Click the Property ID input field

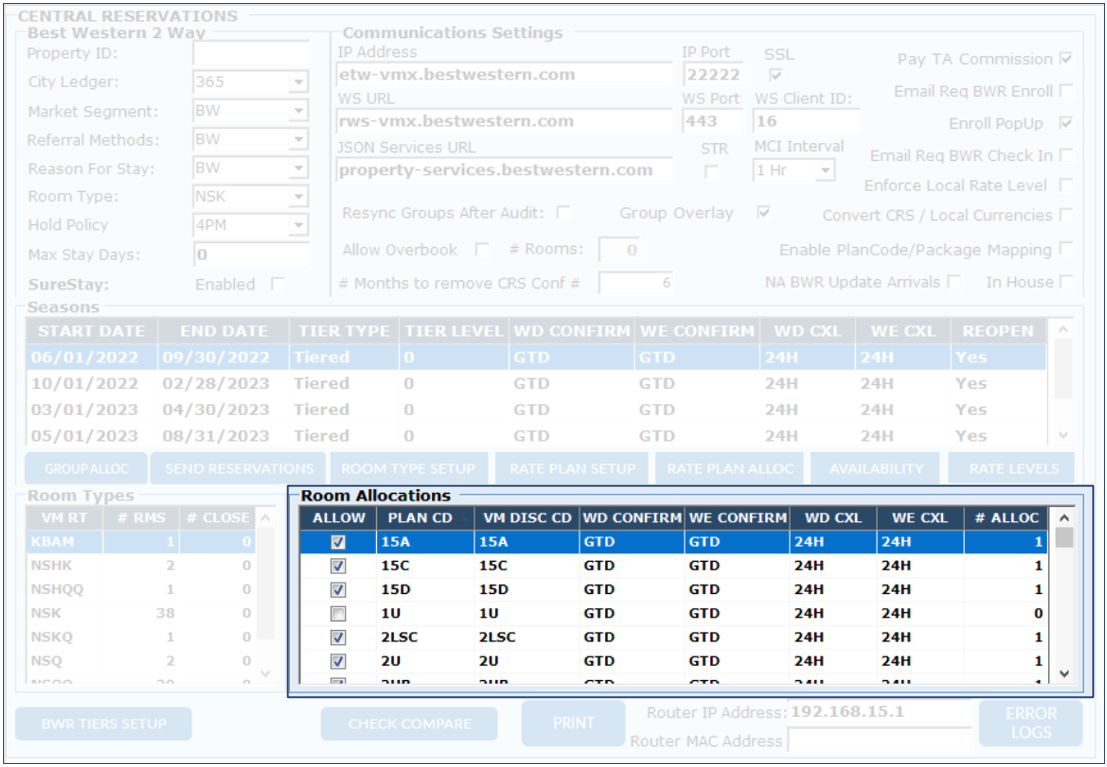(x=251, y=54)
